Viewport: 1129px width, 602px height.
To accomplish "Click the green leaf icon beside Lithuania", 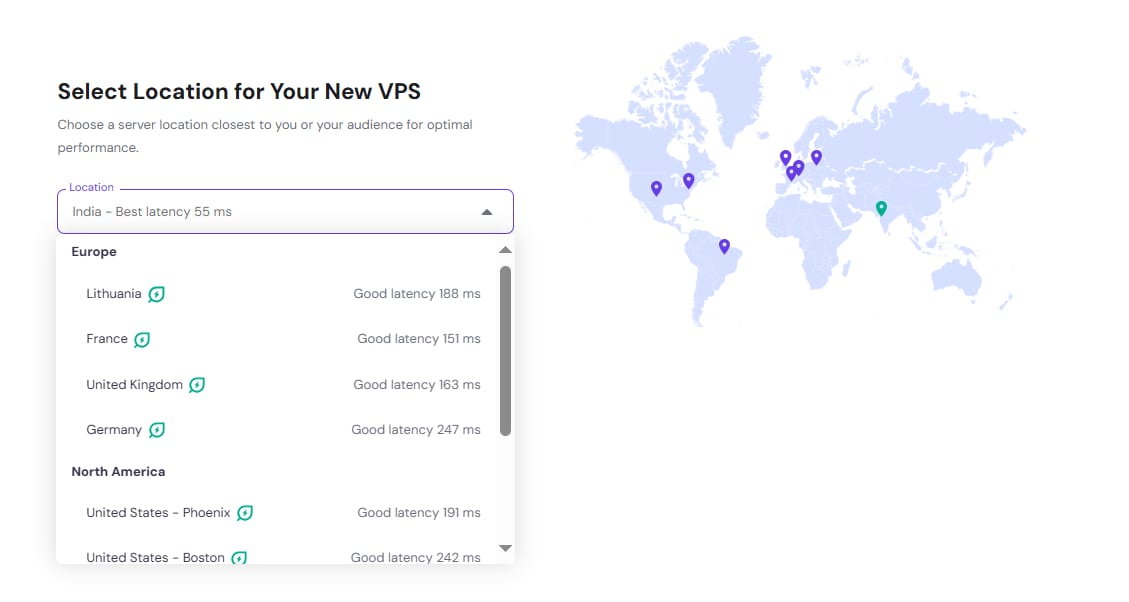I will [x=156, y=294].
